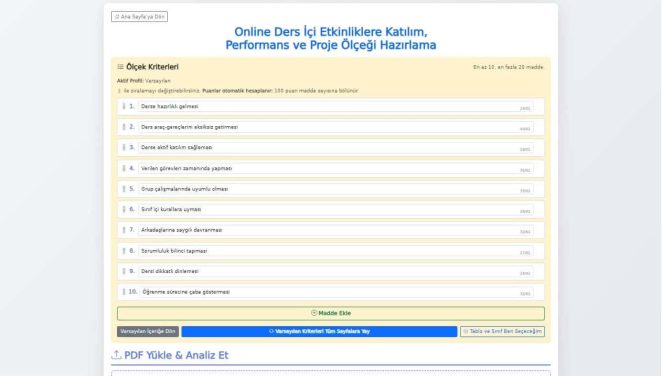Click the 'PDF Yükle & Analiz Et' heading
Image resolution: width=662 pixels, height=376 pixels.
coord(176,355)
